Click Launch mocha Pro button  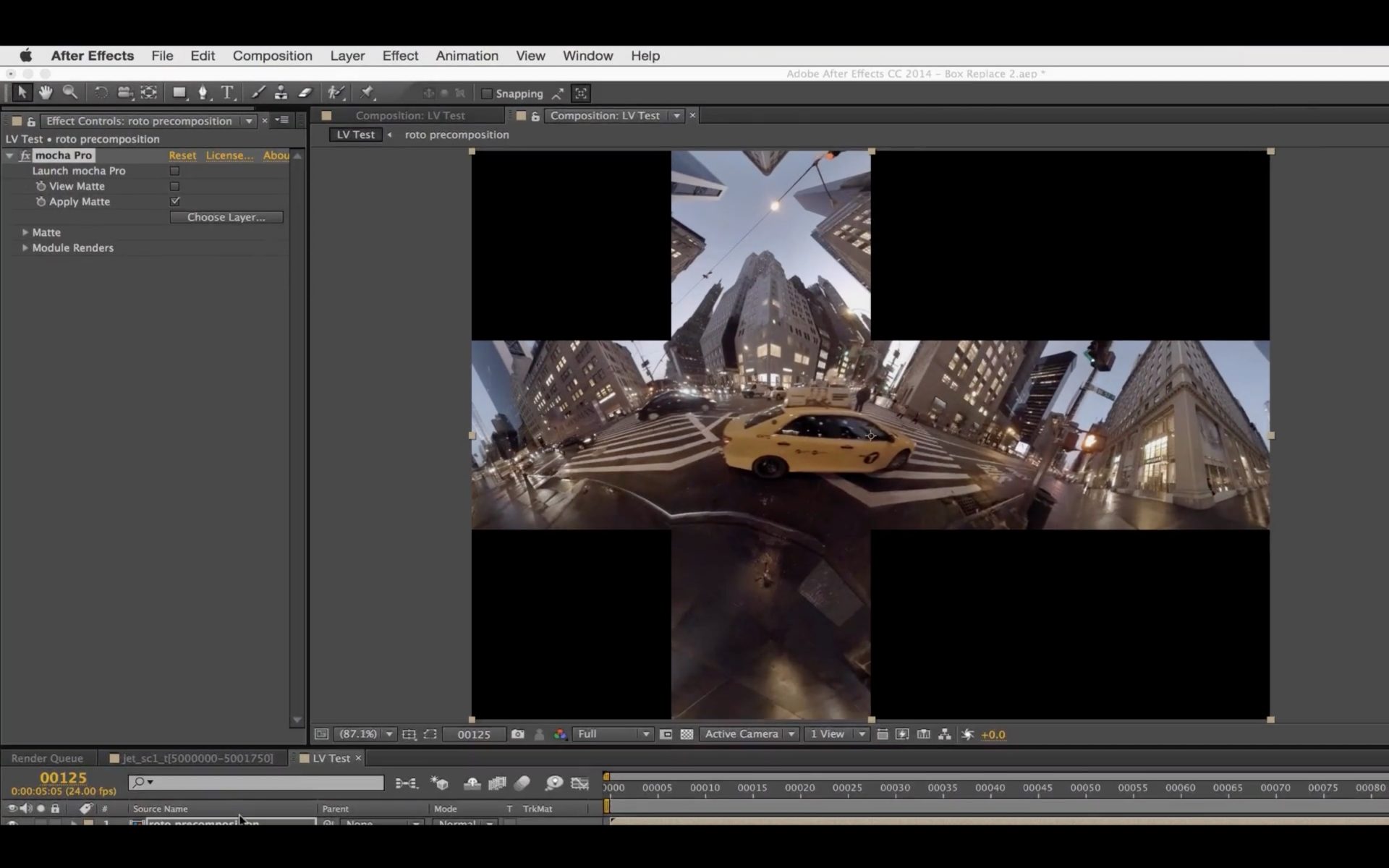[173, 170]
